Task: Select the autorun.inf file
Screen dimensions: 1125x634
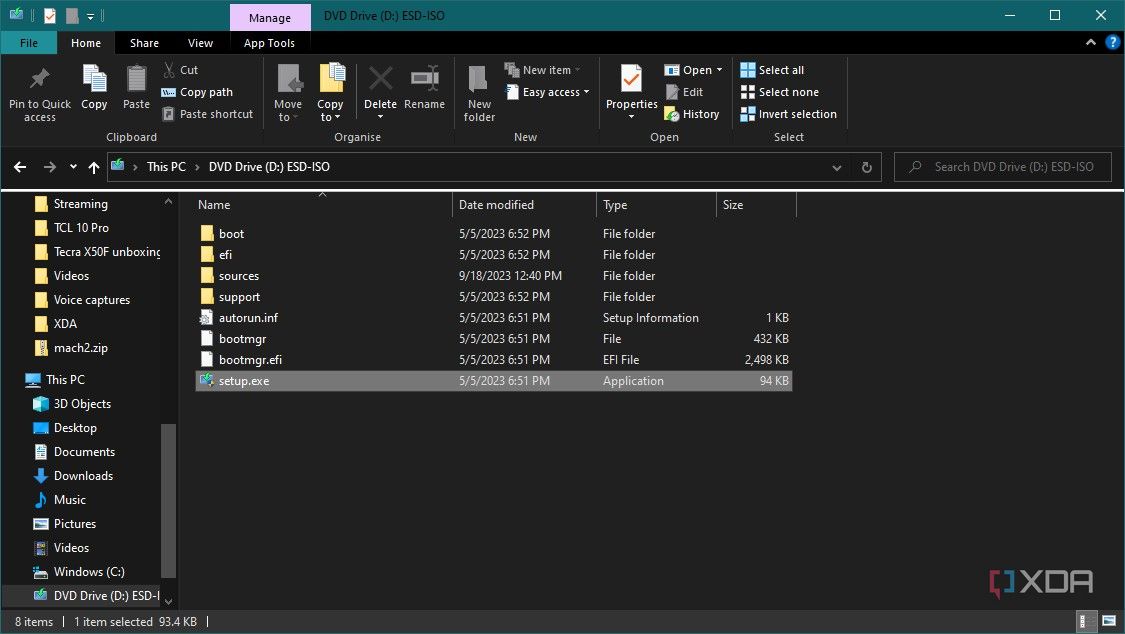Action: point(494,318)
